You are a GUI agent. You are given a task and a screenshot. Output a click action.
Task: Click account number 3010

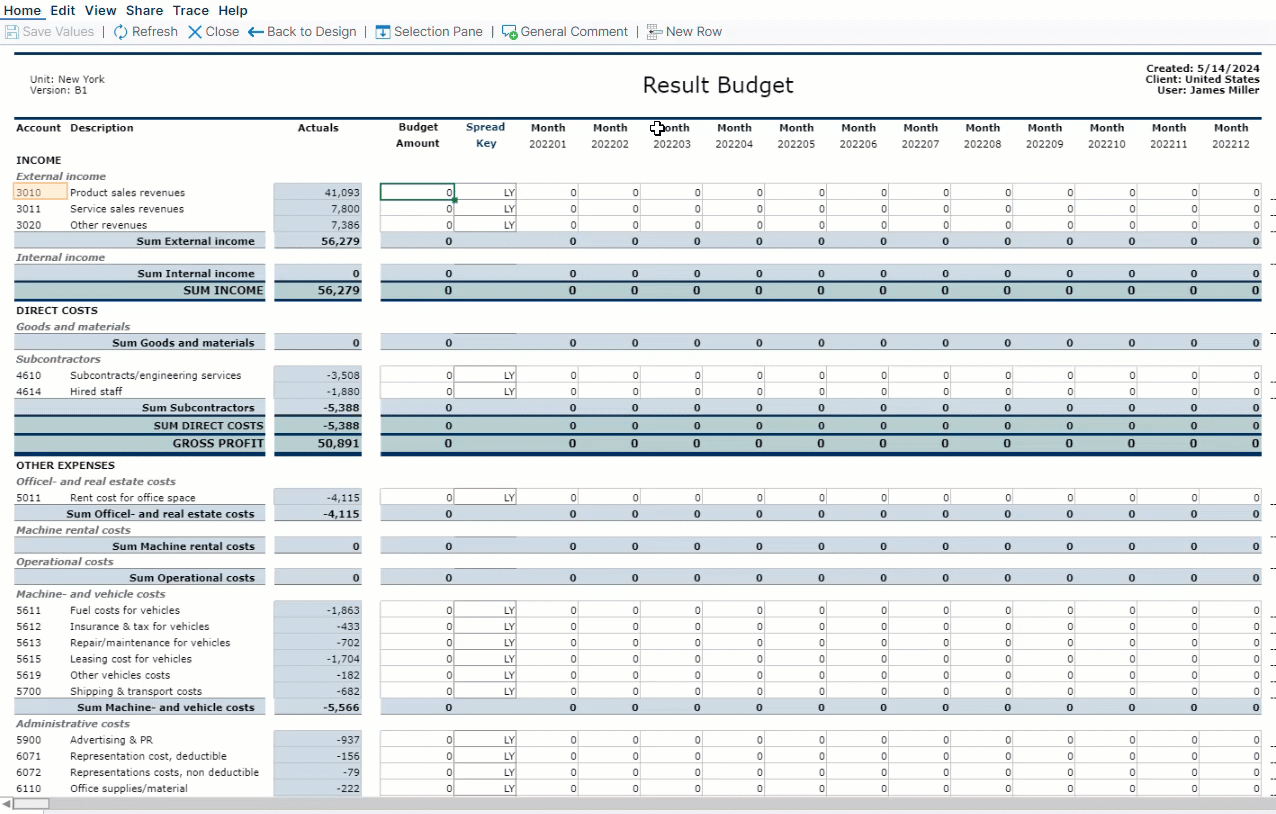coord(29,193)
